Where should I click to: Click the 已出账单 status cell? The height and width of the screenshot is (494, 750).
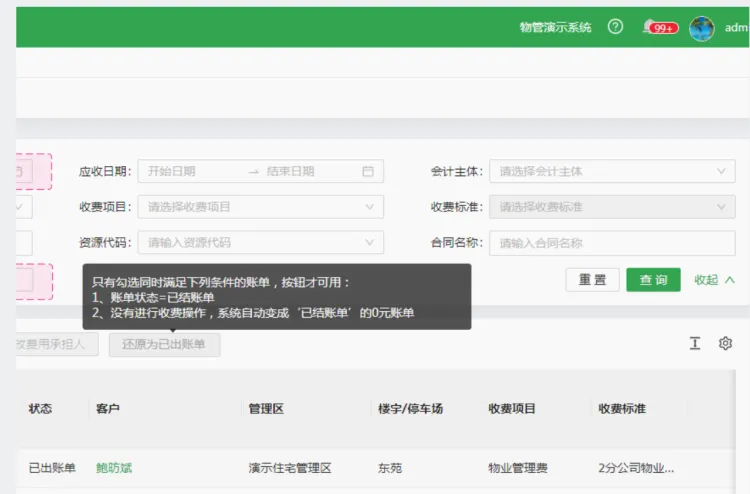(52, 468)
